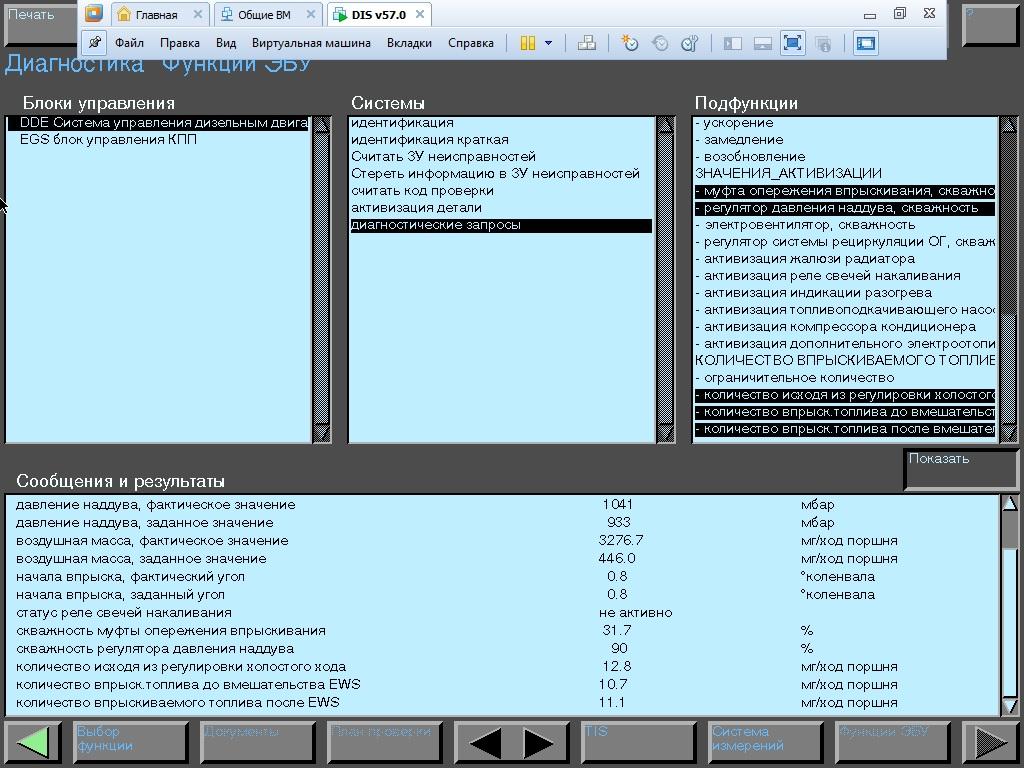Open the Файл menu
1024x768 pixels.
[x=129, y=43]
